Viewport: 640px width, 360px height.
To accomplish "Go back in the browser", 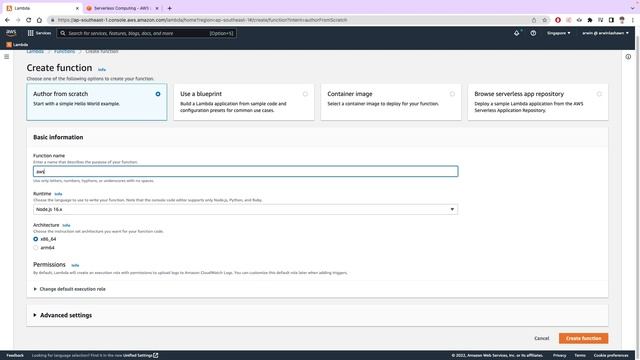I will tap(7, 20).
